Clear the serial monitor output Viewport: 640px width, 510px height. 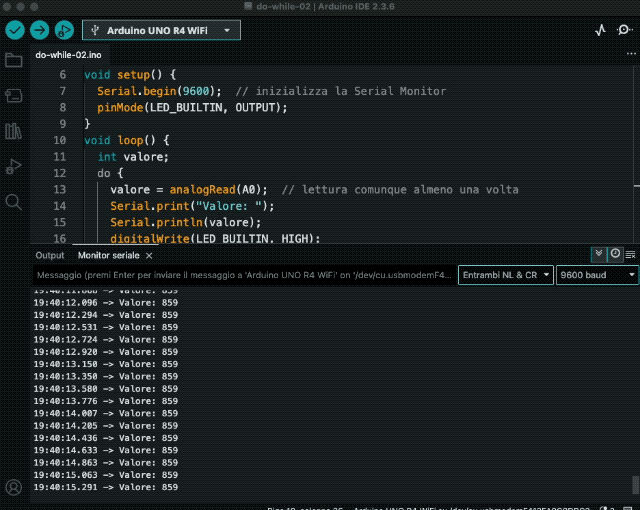pyautogui.click(x=630, y=255)
